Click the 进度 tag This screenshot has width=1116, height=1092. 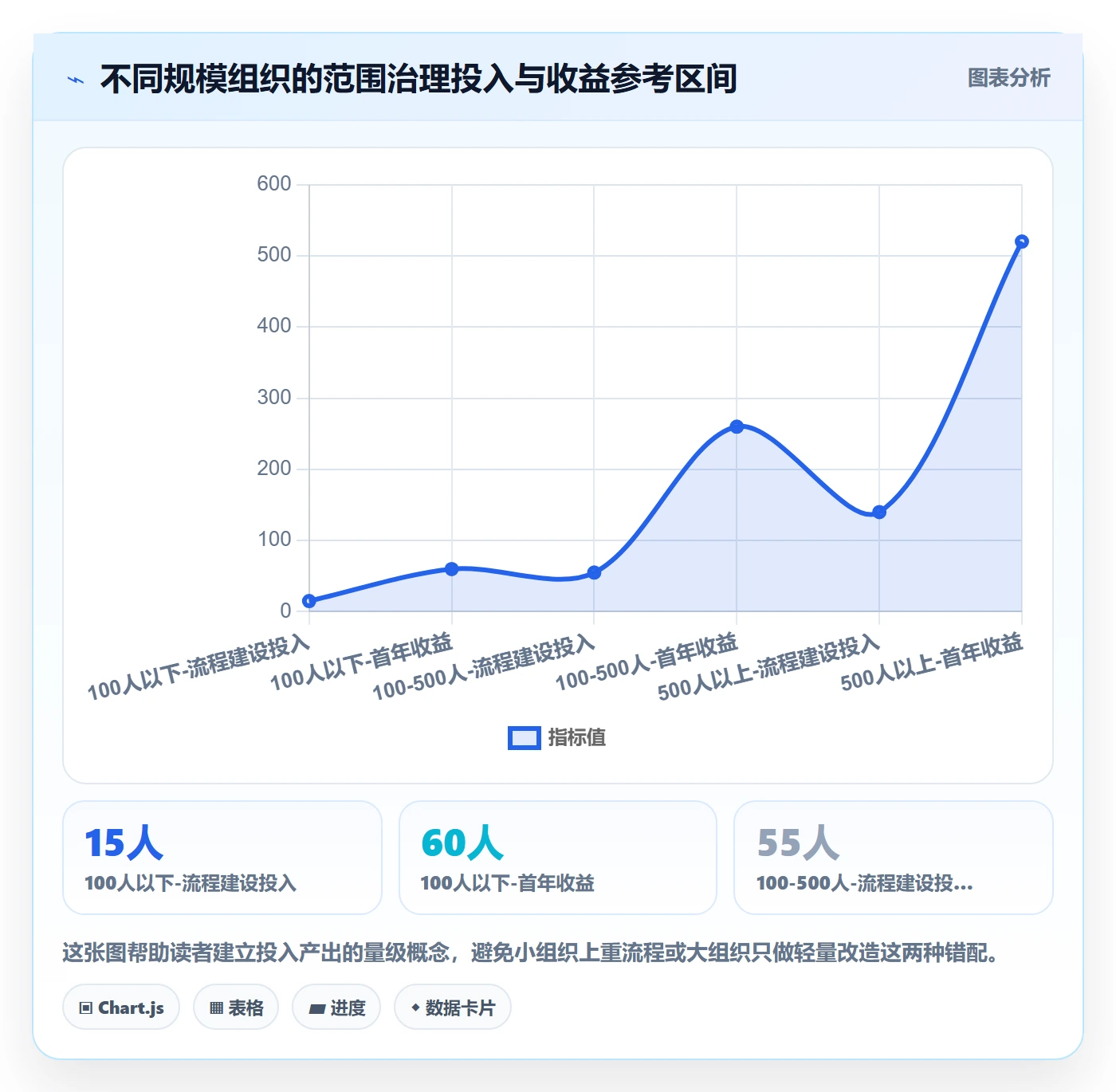(336, 1008)
